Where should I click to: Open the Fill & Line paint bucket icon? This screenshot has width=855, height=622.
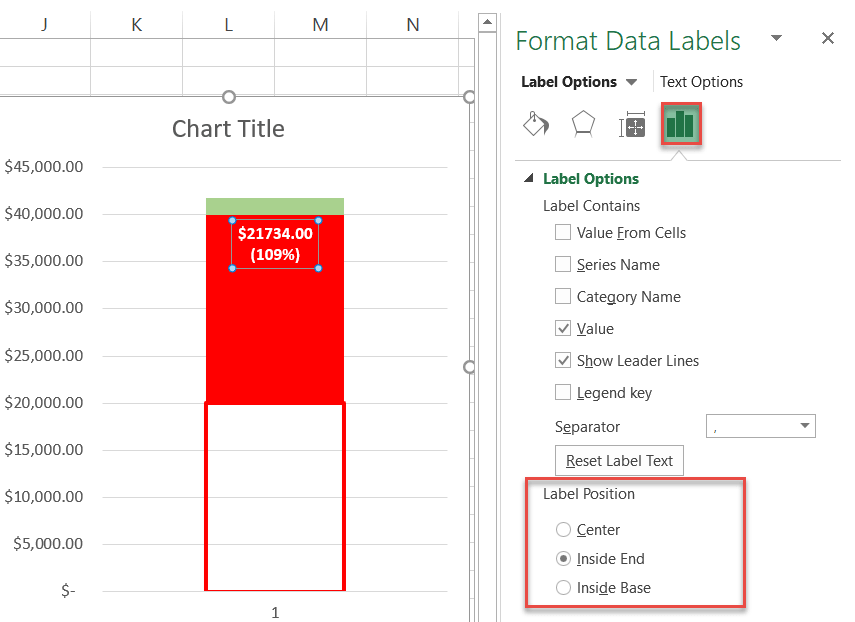tap(536, 125)
